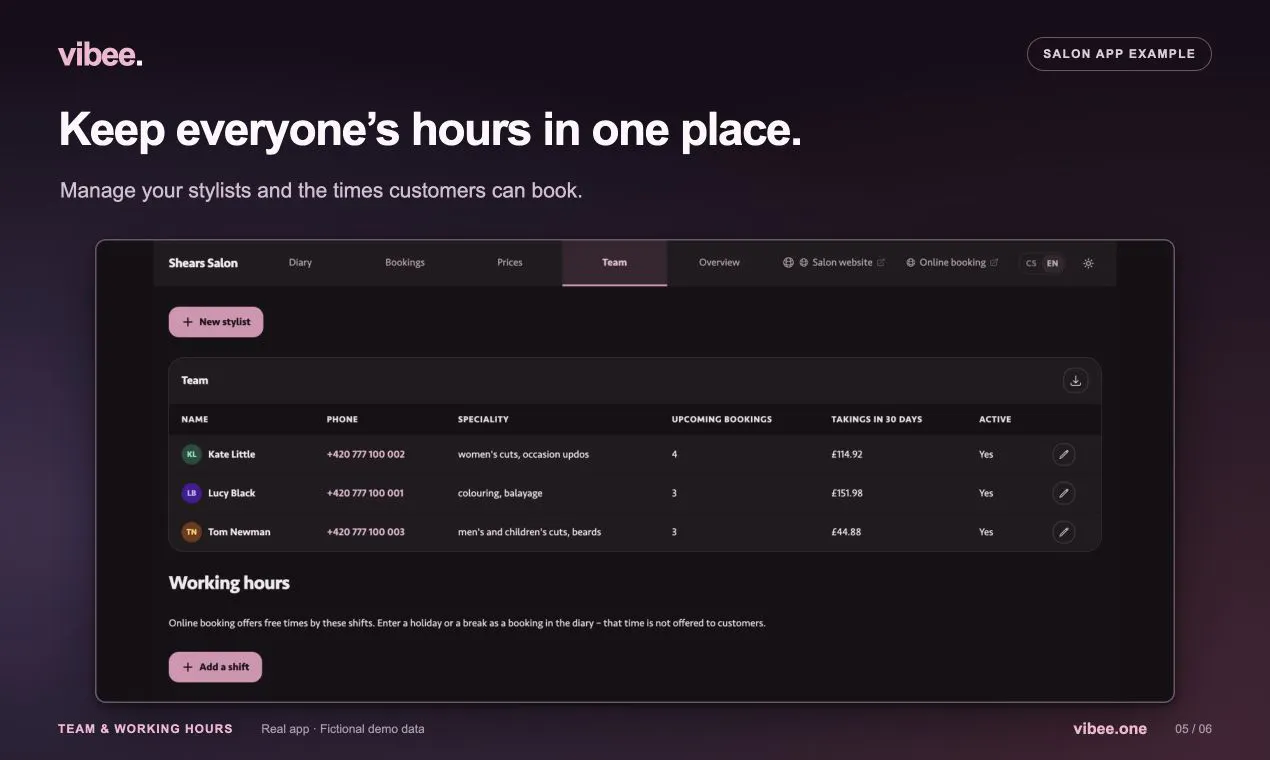Click Tom Newman's TN avatar
The image size is (1270, 760).
(x=191, y=532)
